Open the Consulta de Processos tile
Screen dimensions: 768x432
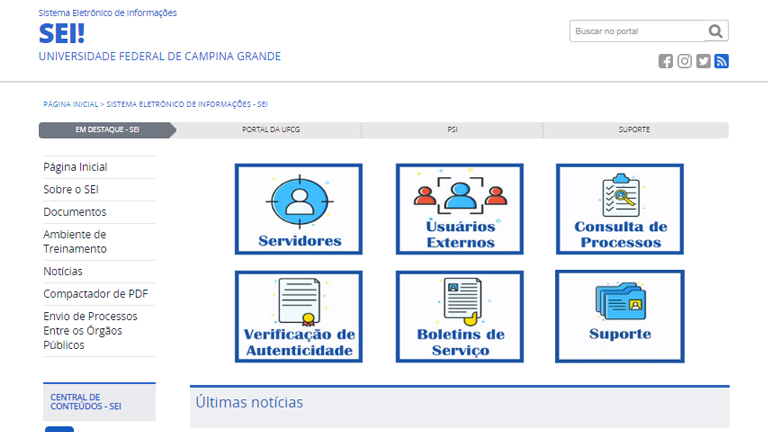[620, 209]
